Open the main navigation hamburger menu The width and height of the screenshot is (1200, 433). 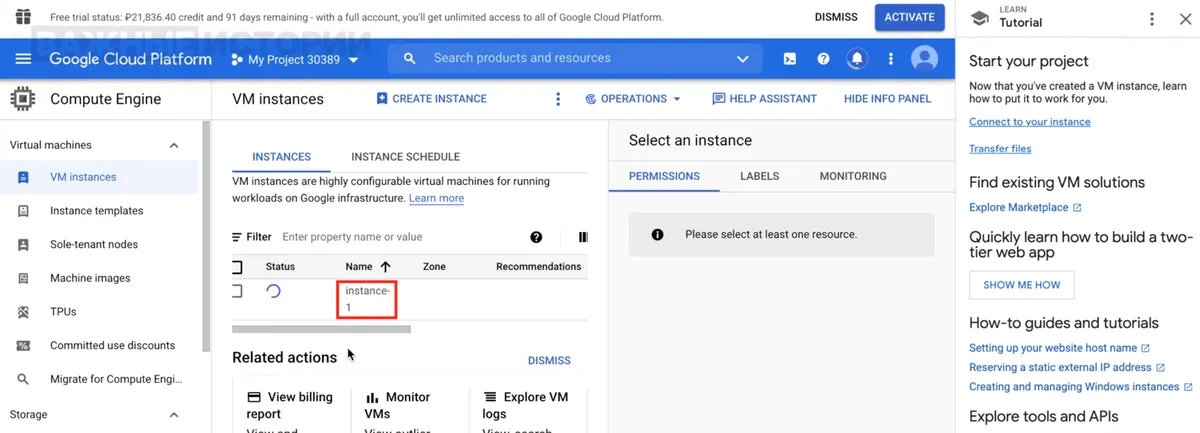[23, 59]
